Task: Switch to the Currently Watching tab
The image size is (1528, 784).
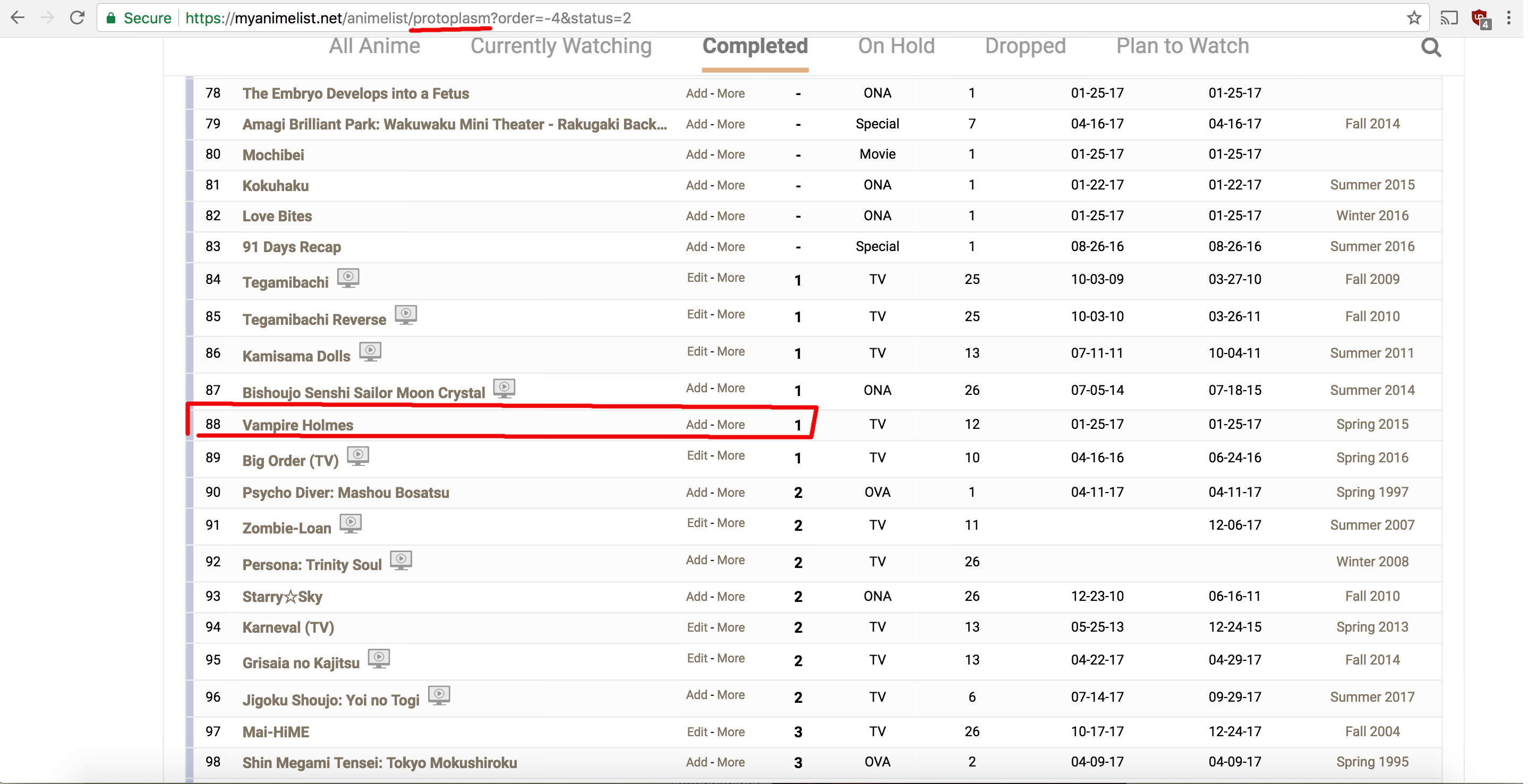Action: [x=560, y=46]
